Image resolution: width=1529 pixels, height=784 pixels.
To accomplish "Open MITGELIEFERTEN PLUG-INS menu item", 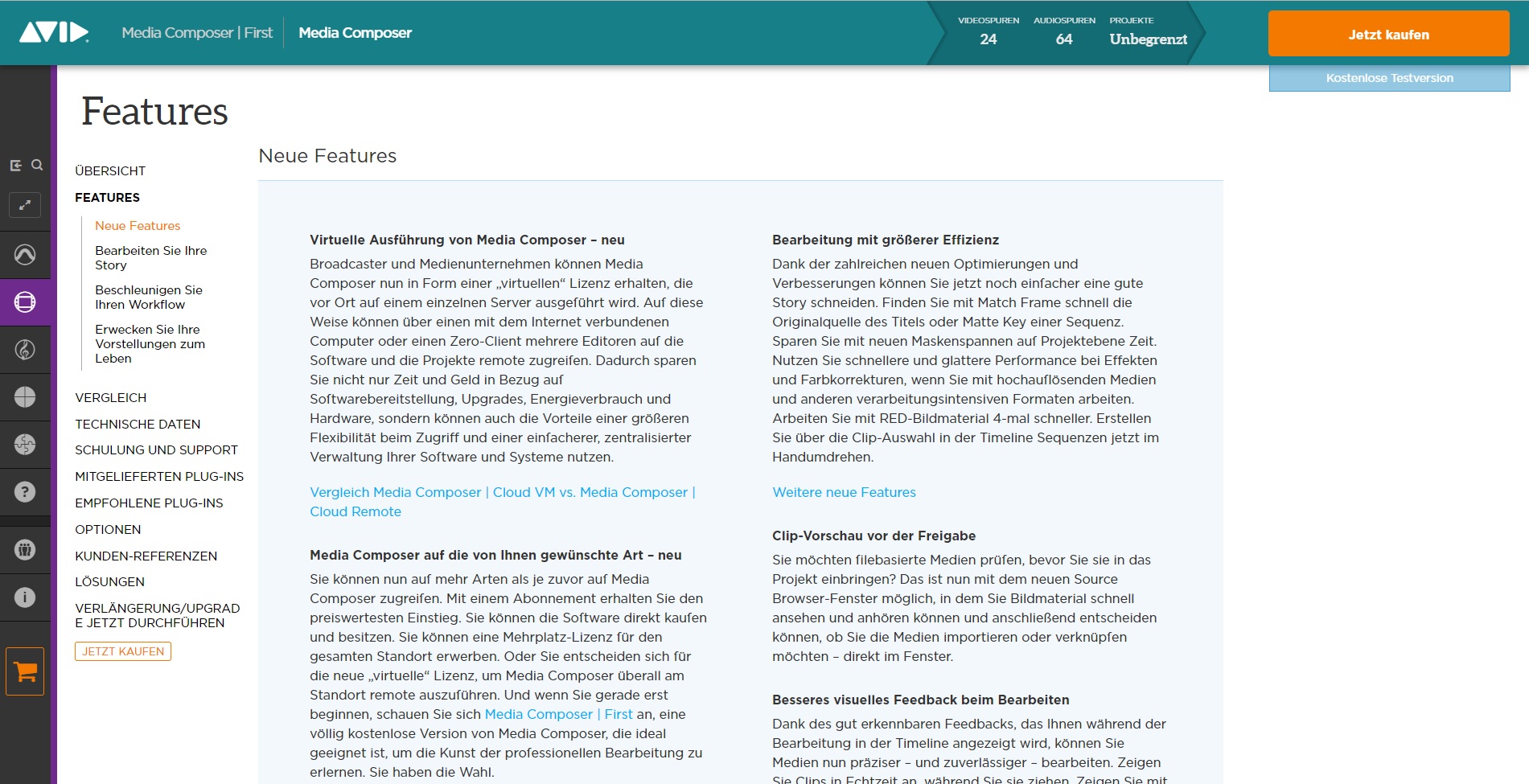I will pos(159,477).
